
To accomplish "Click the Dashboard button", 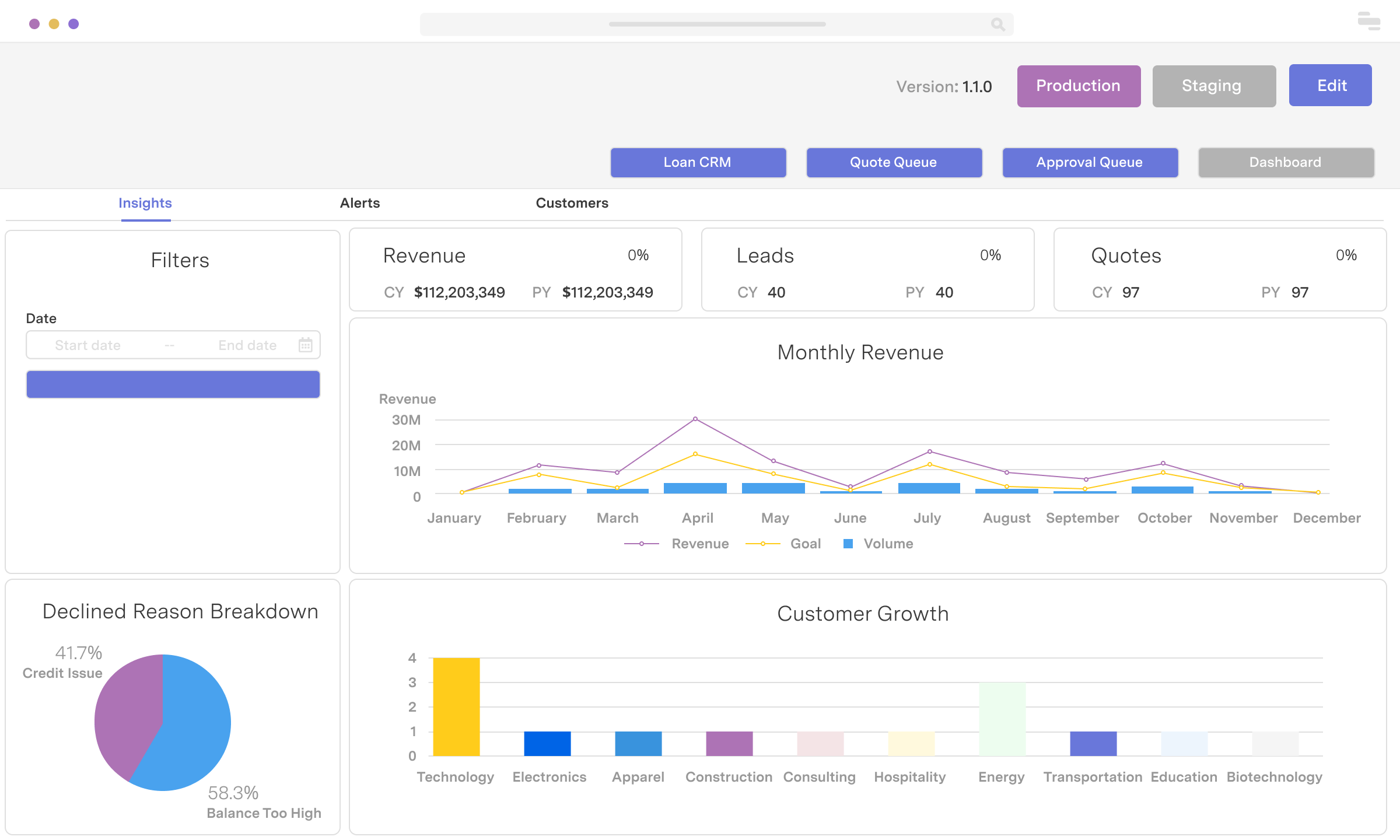I will click(1286, 162).
